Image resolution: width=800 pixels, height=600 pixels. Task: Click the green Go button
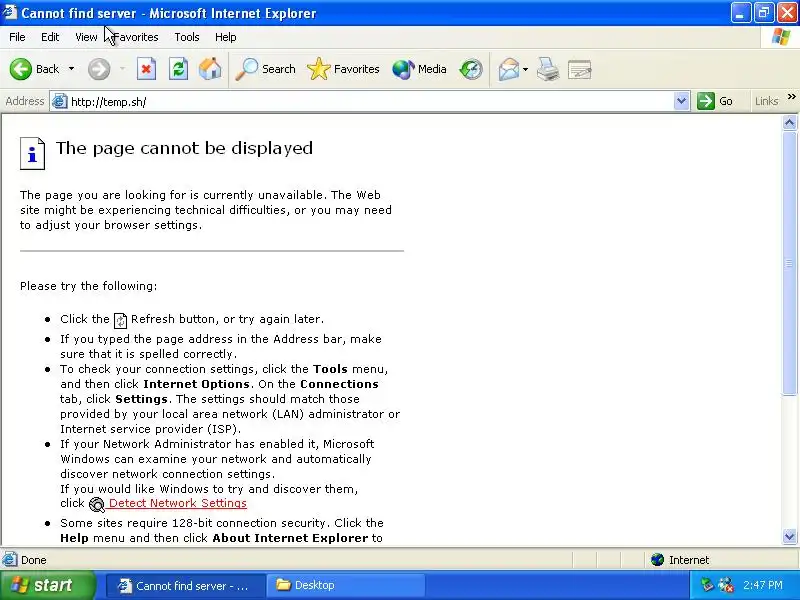click(715, 101)
